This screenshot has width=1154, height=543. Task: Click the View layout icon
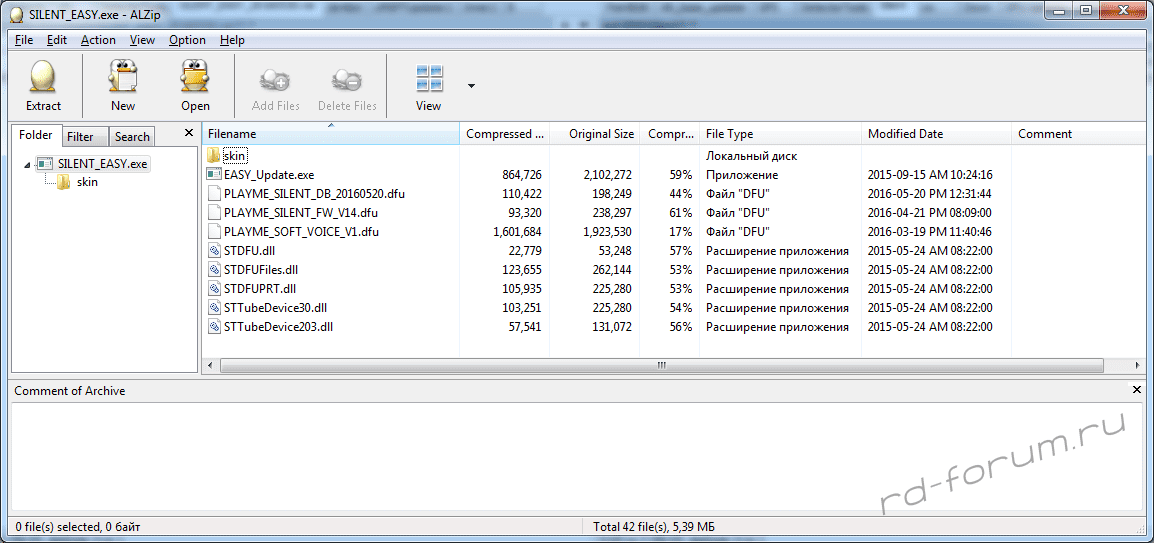(x=428, y=78)
